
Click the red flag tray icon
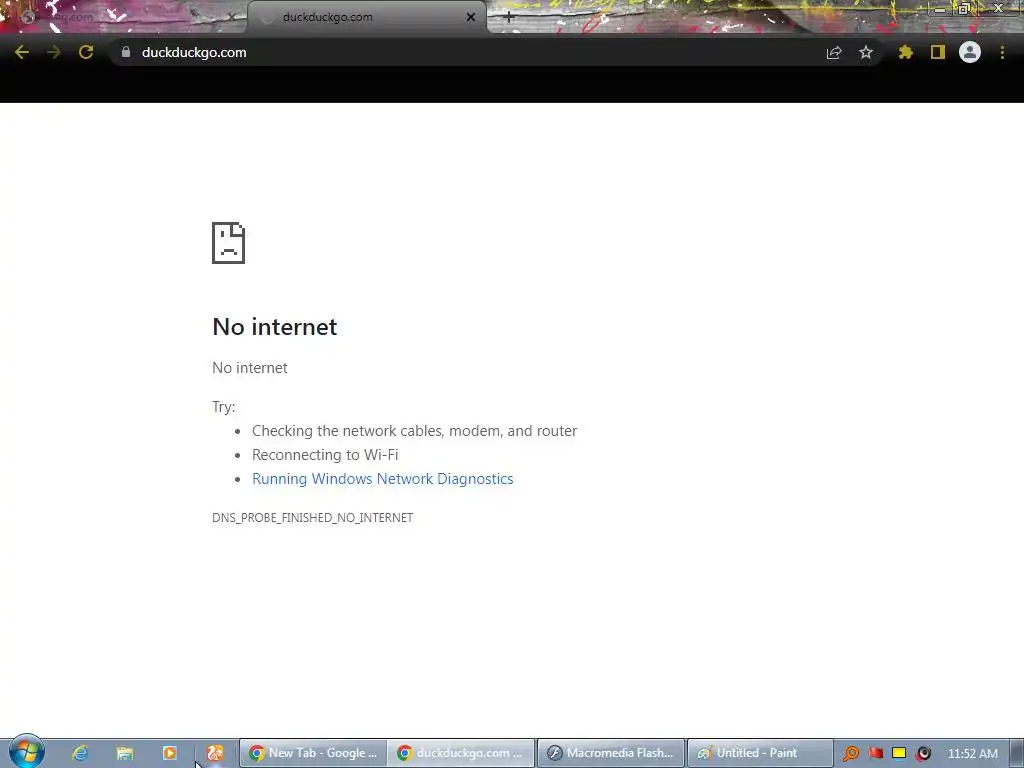876,753
